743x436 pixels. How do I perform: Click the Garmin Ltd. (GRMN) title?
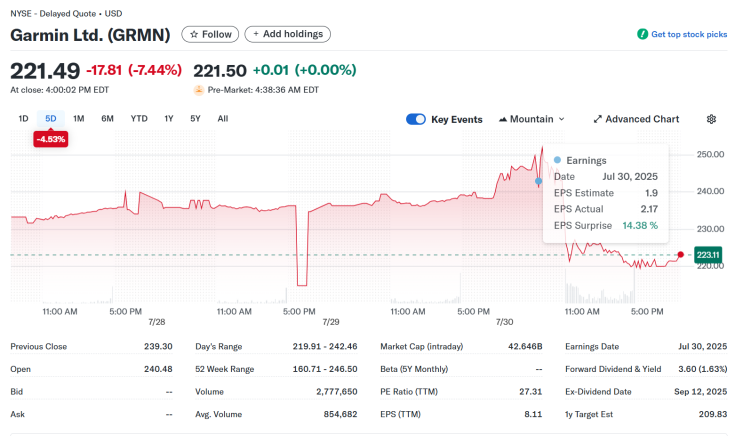[90, 35]
